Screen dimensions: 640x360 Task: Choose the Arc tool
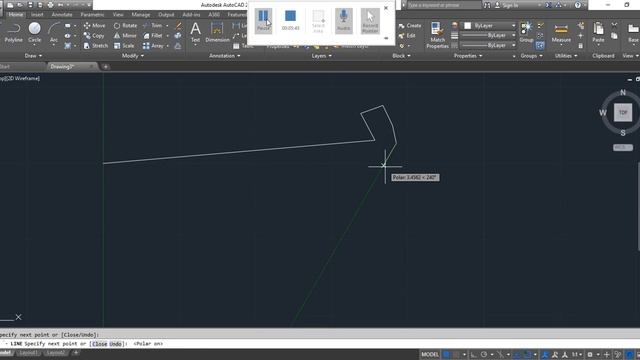pyautogui.click(x=53, y=33)
